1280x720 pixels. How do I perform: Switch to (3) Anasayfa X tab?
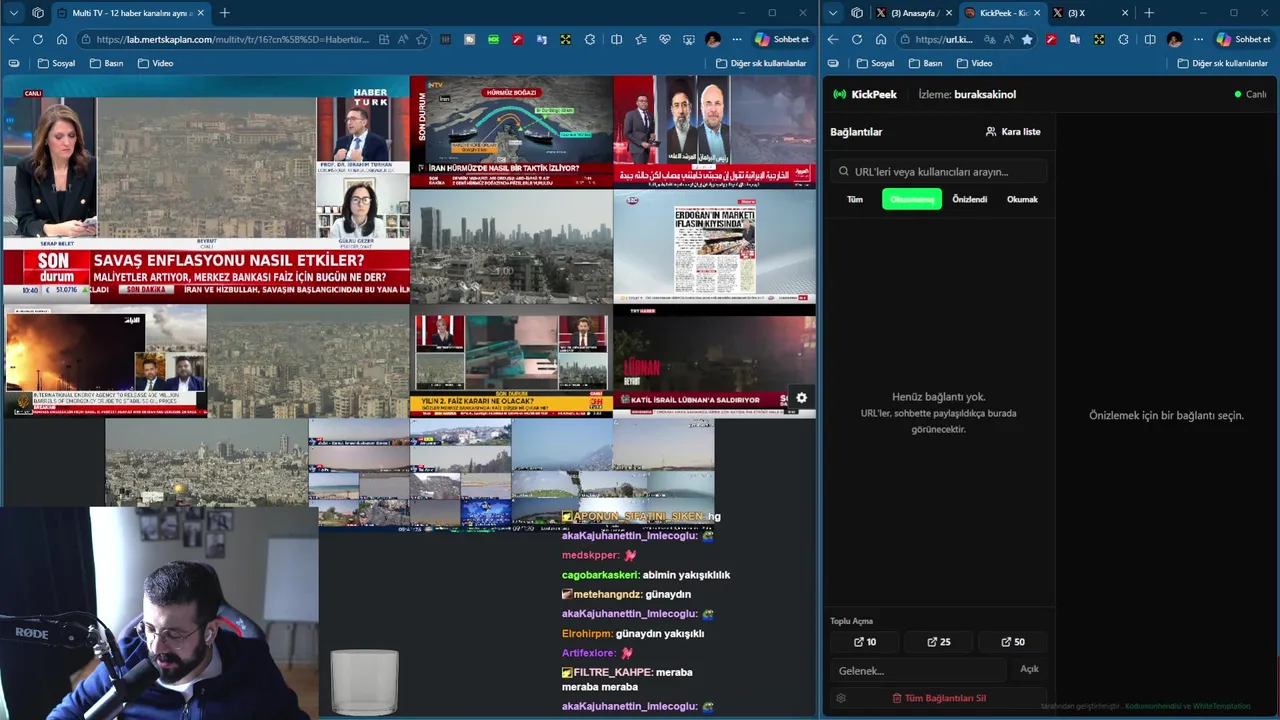click(x=913, y=13)
